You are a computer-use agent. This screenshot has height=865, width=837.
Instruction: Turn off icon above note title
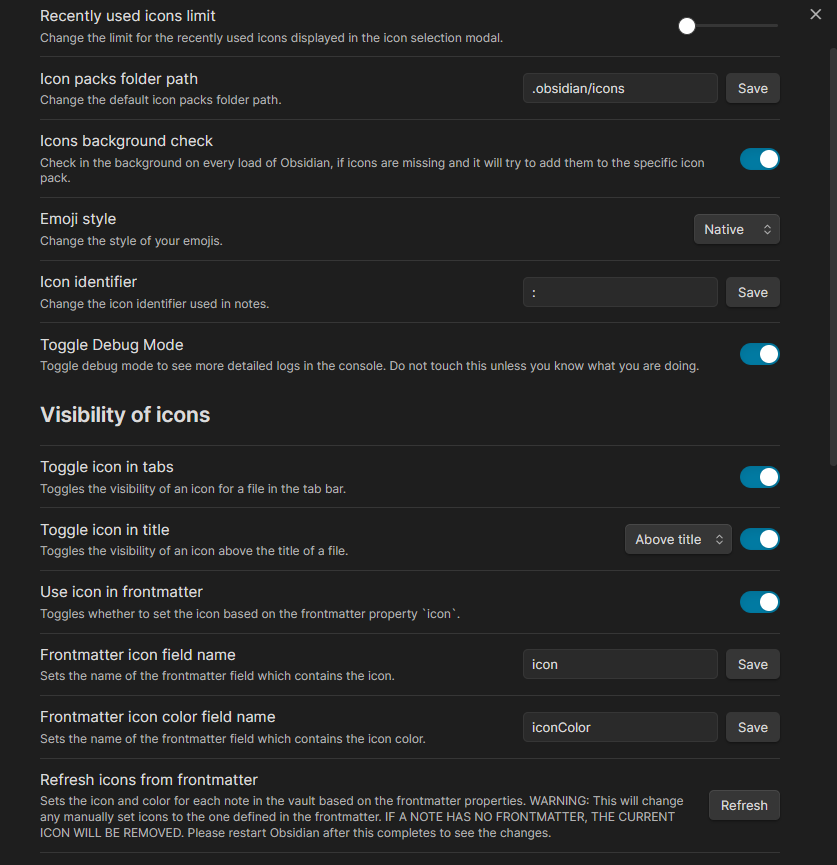coord(759,539)
